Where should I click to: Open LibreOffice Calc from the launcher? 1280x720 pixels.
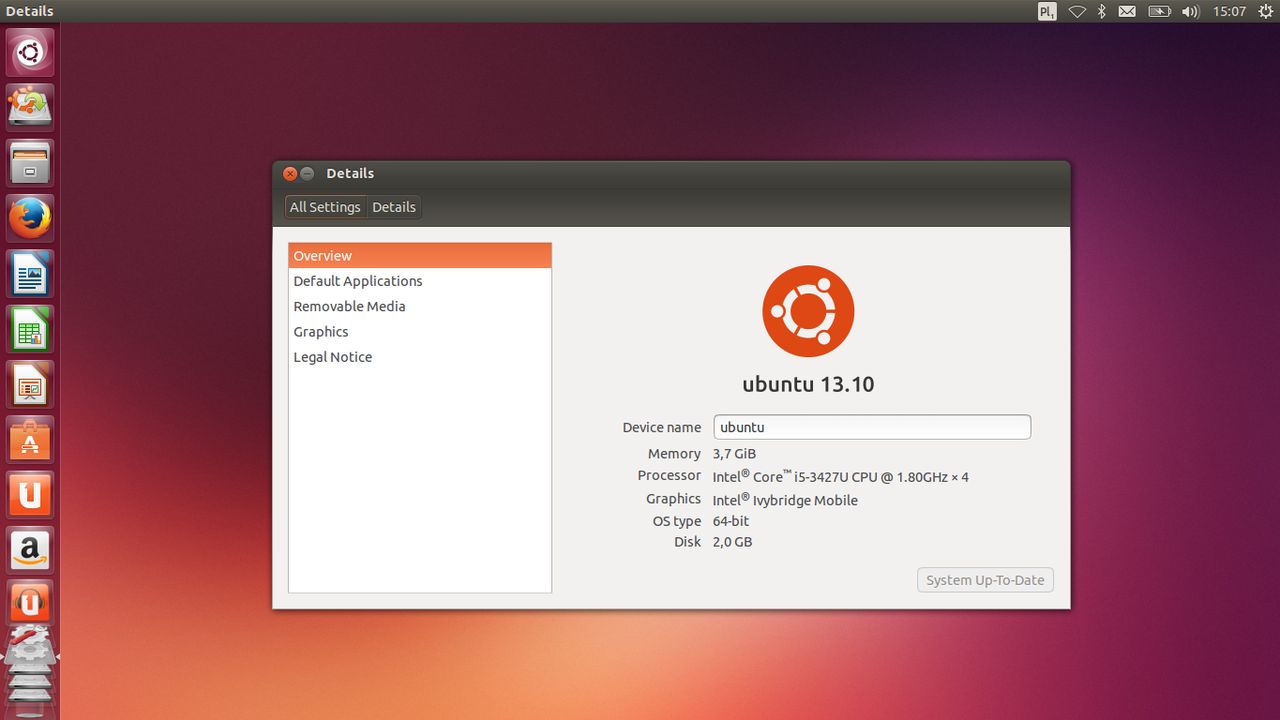pos(30,329)
